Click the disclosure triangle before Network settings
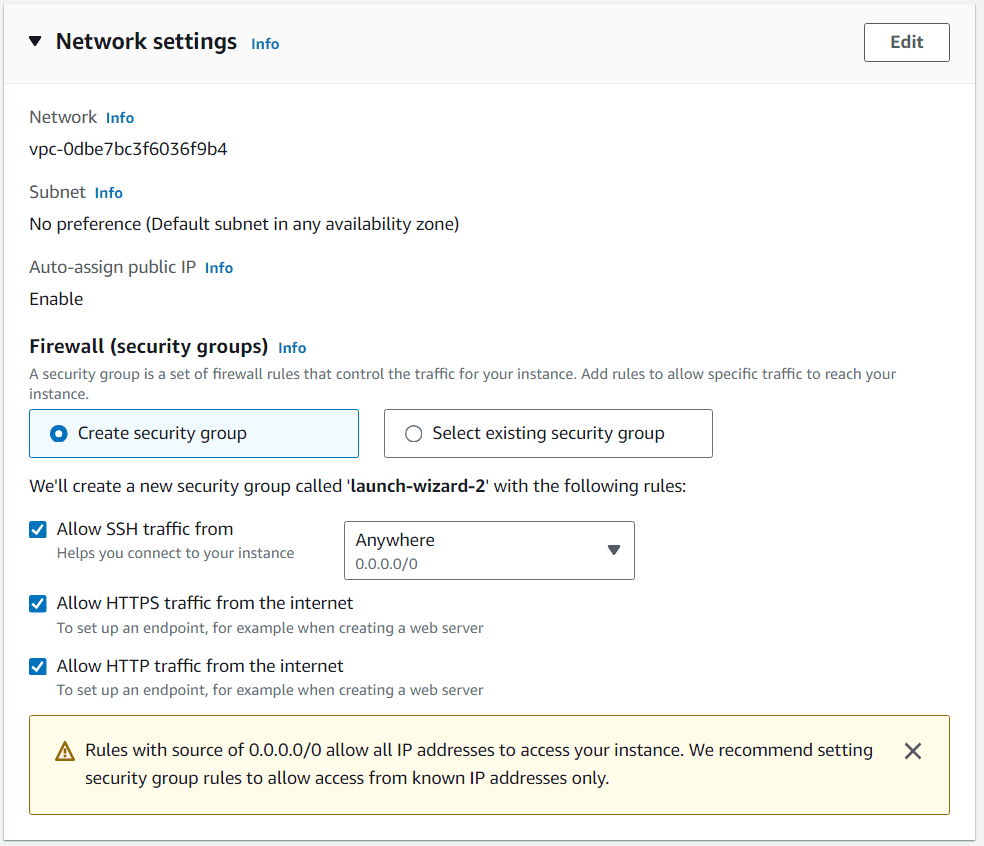Image resolution: width=984 pixels, height=846 pixels. tap(35, 42)
